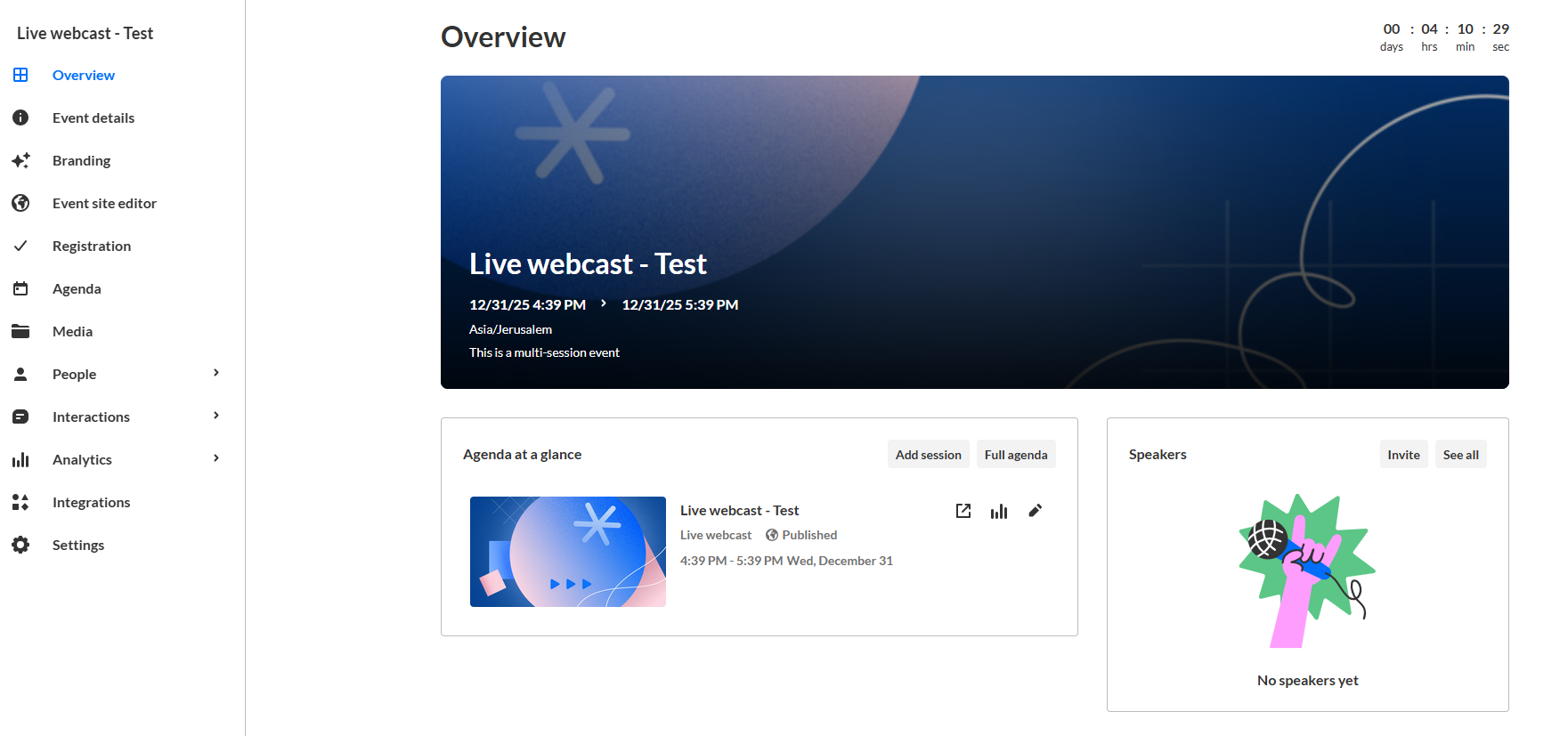Screen dimensions: 1568x736
Task: Open the Branding page
Action: coord(81,160)
